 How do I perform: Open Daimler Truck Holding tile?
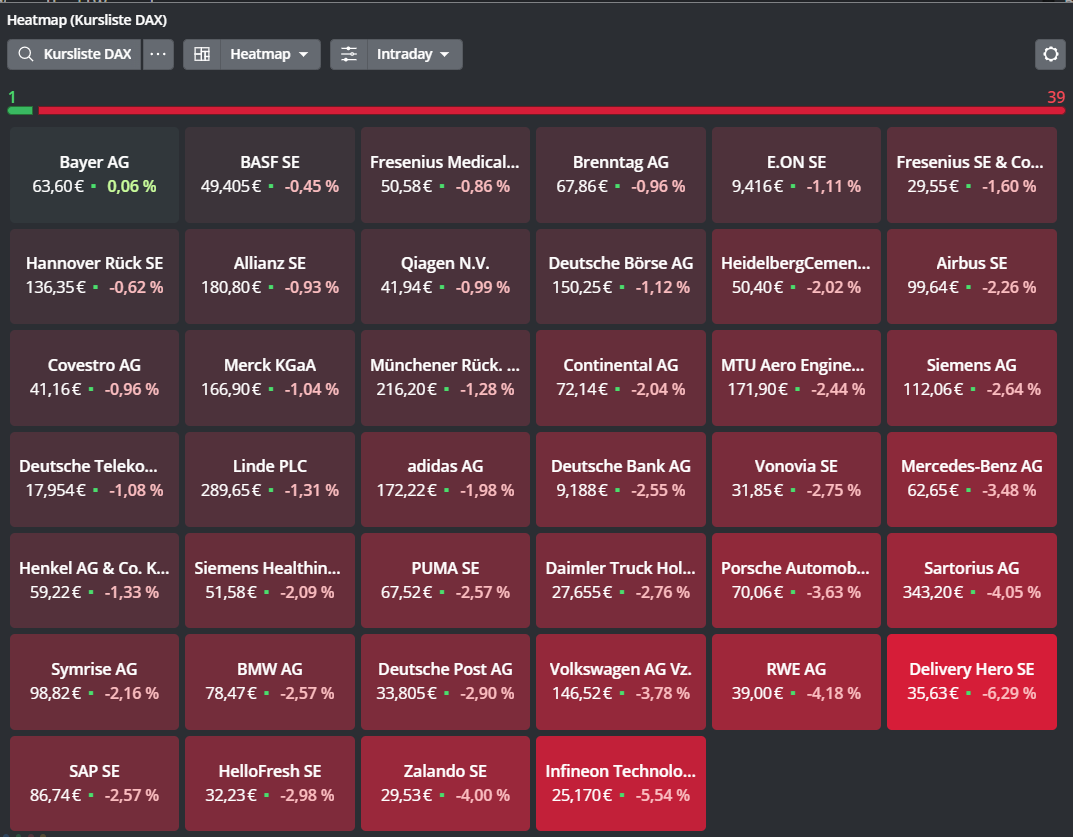621,581
